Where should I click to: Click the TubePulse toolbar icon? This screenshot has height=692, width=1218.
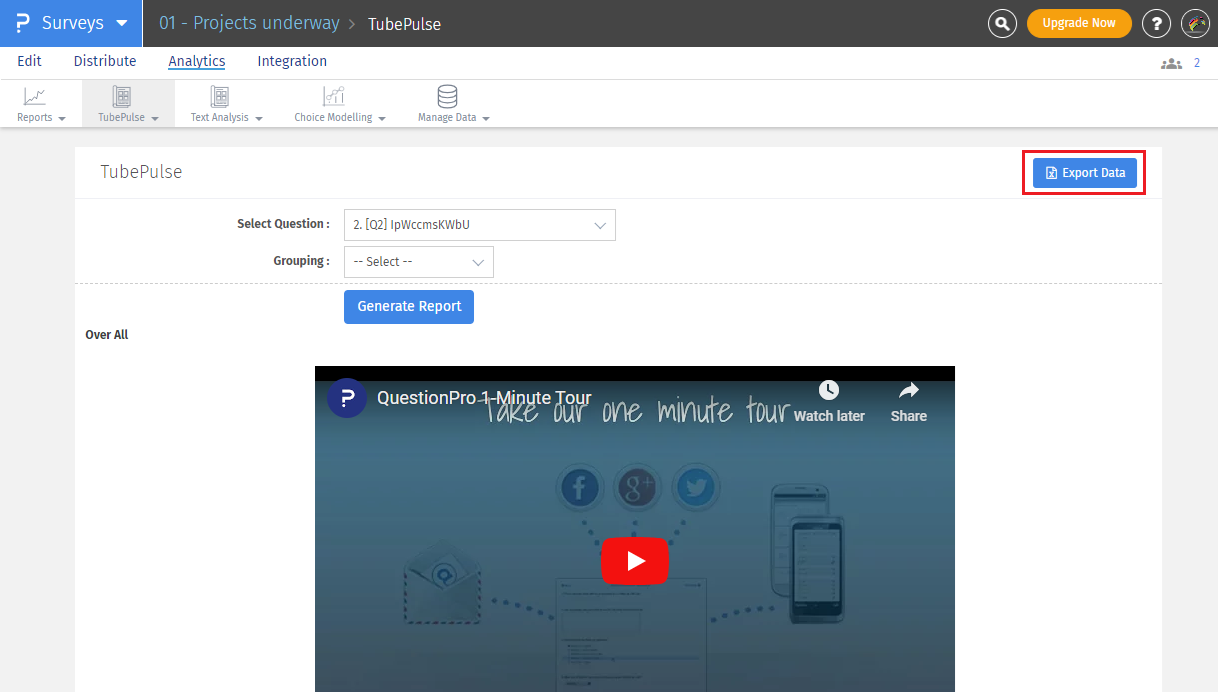(x=122, y=96)
